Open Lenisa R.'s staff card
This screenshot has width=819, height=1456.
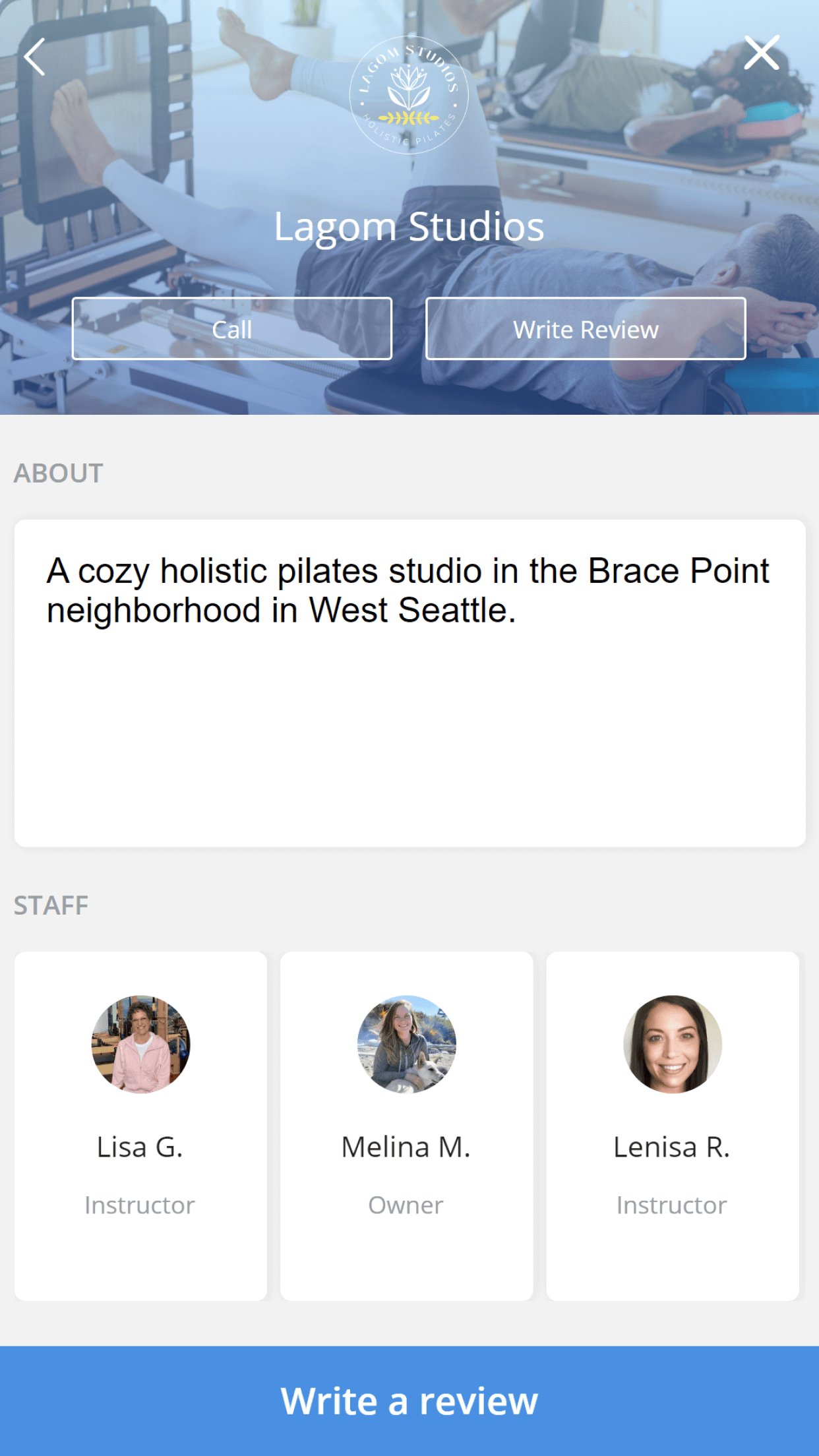[x=671, y=1121]
